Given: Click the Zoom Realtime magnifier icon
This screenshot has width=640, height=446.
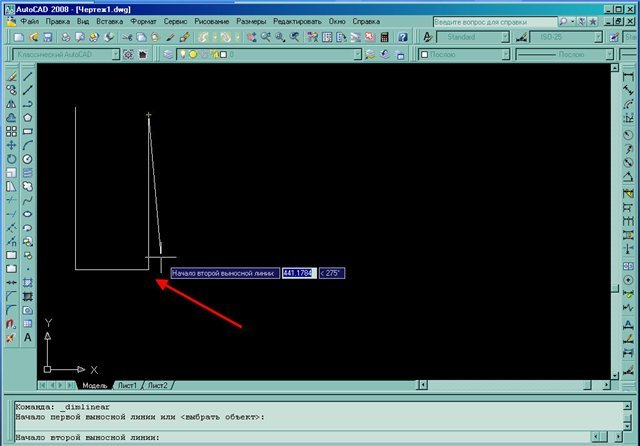Looking at the screenshot, I should 266,38.
